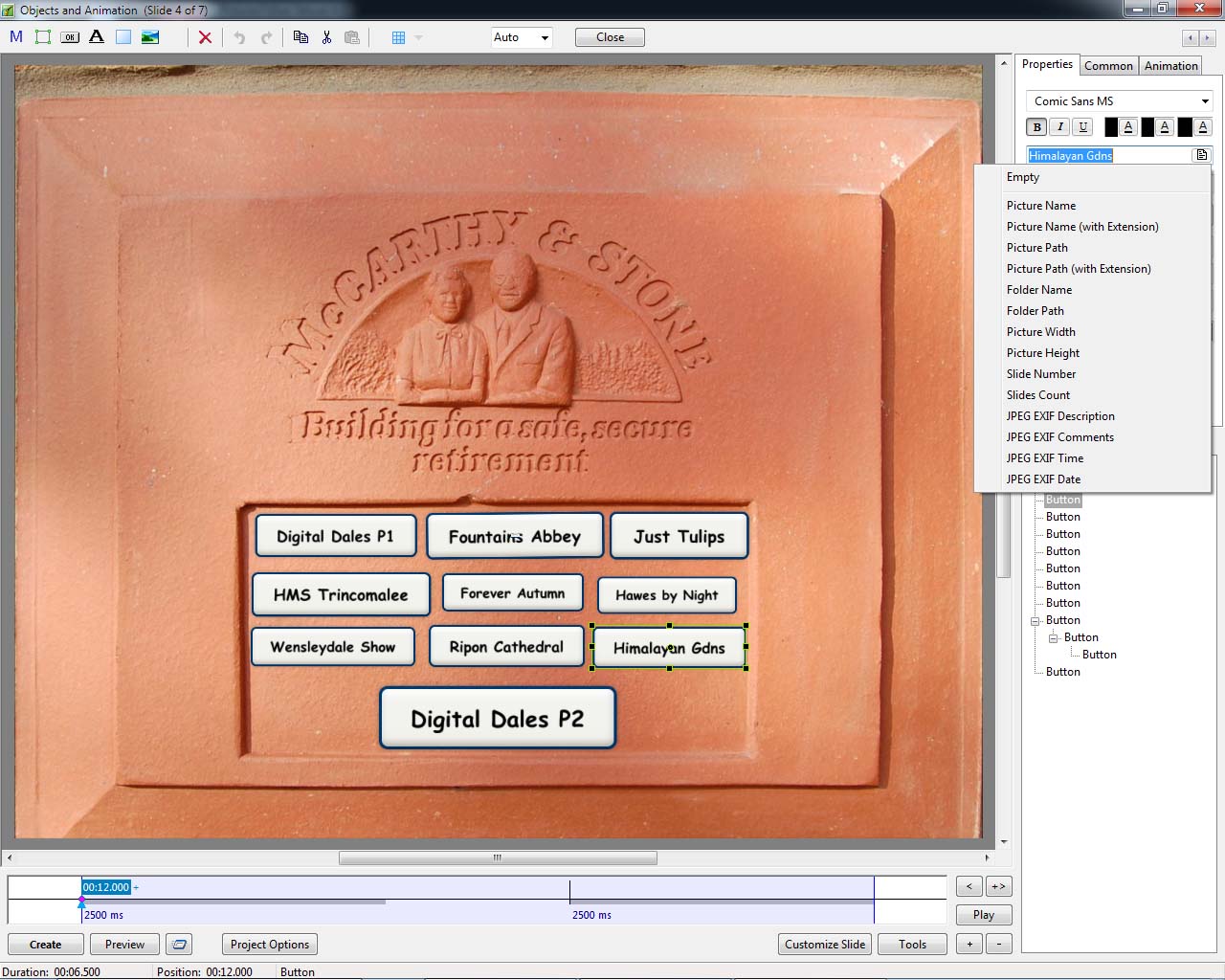The width and height of the screenshot is (1225, 980).
Task: Add an image object via landscape icon
Action: 150,37
